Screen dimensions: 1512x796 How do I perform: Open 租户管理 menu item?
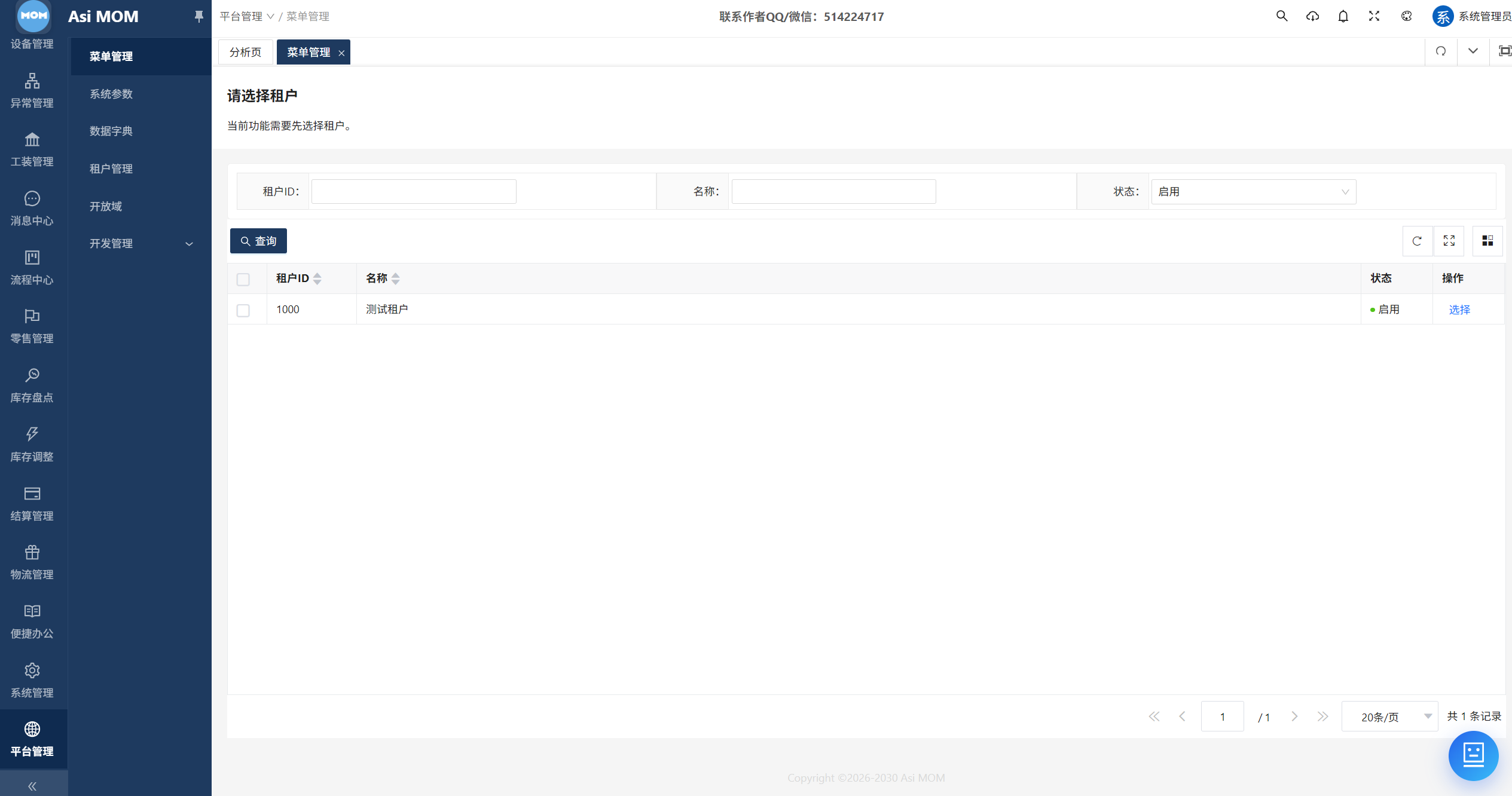141,169
